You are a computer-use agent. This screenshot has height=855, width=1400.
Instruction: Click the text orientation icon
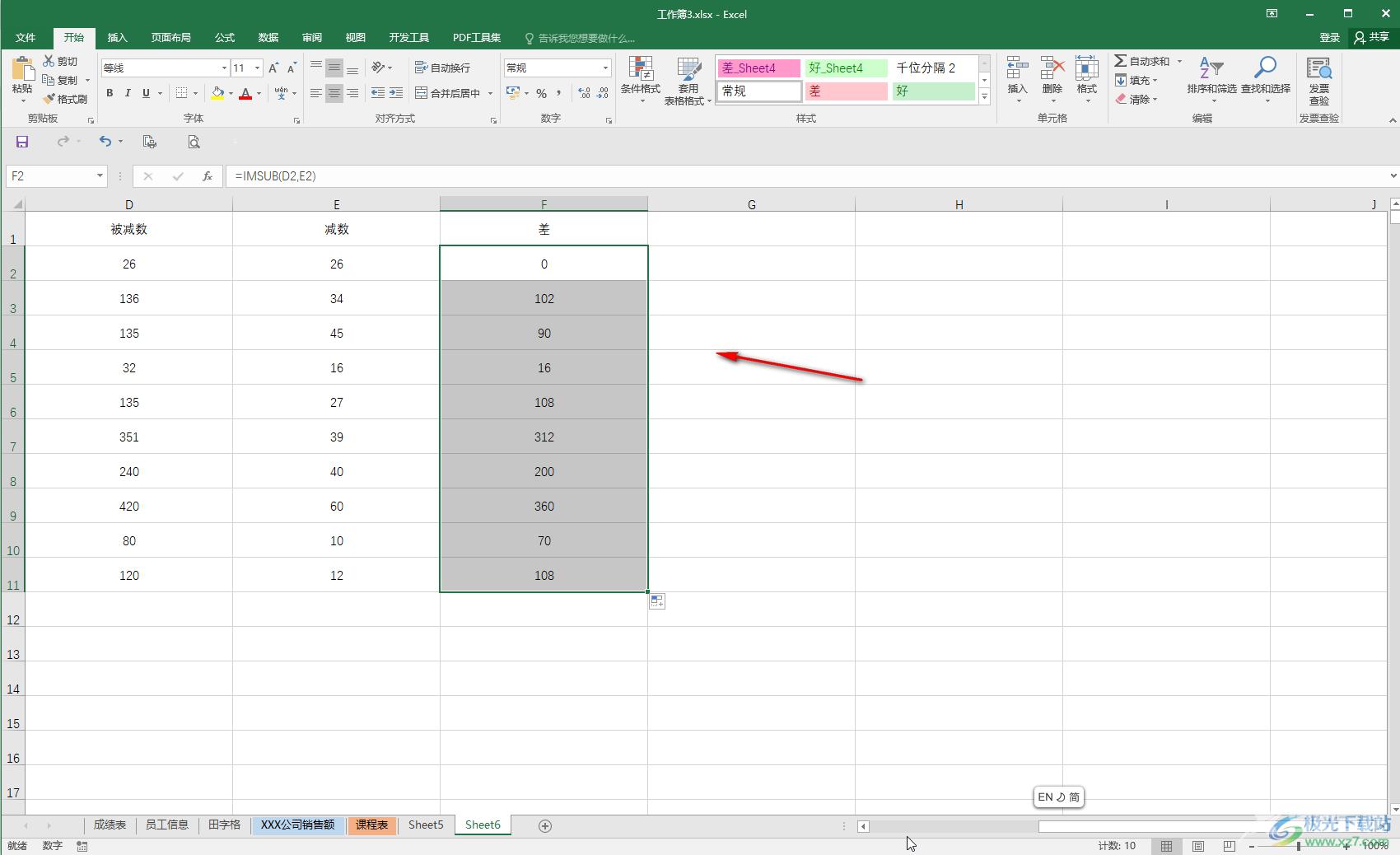coord(378,68)
